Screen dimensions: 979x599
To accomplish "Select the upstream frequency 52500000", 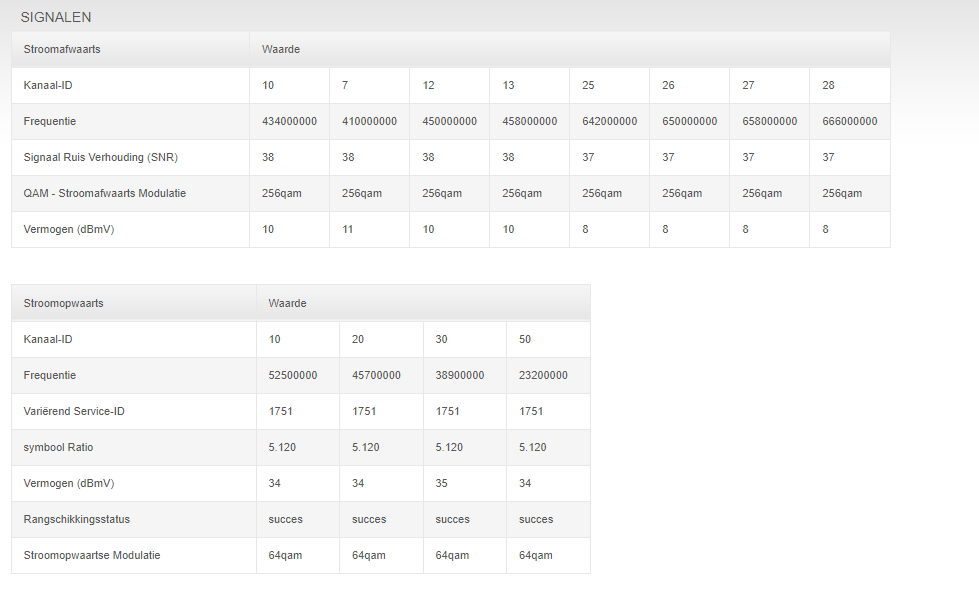I will (293, 375).
